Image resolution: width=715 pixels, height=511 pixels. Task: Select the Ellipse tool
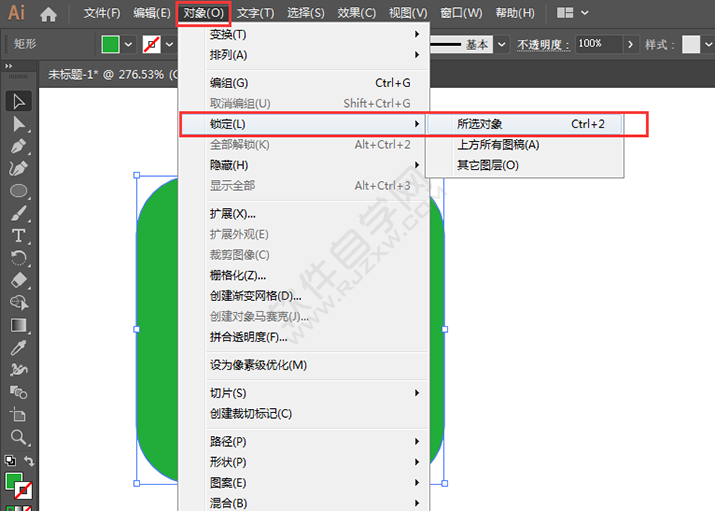(18, 191)
